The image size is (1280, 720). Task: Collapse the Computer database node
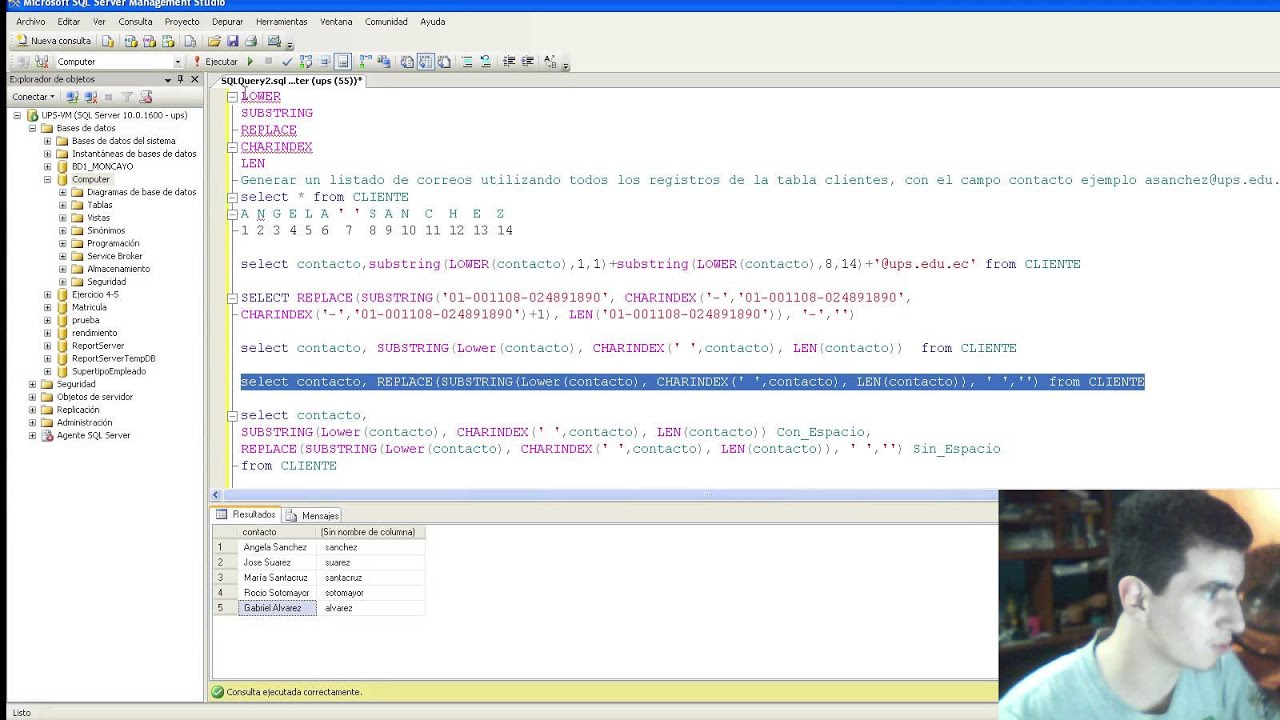[x=47, y=180]
